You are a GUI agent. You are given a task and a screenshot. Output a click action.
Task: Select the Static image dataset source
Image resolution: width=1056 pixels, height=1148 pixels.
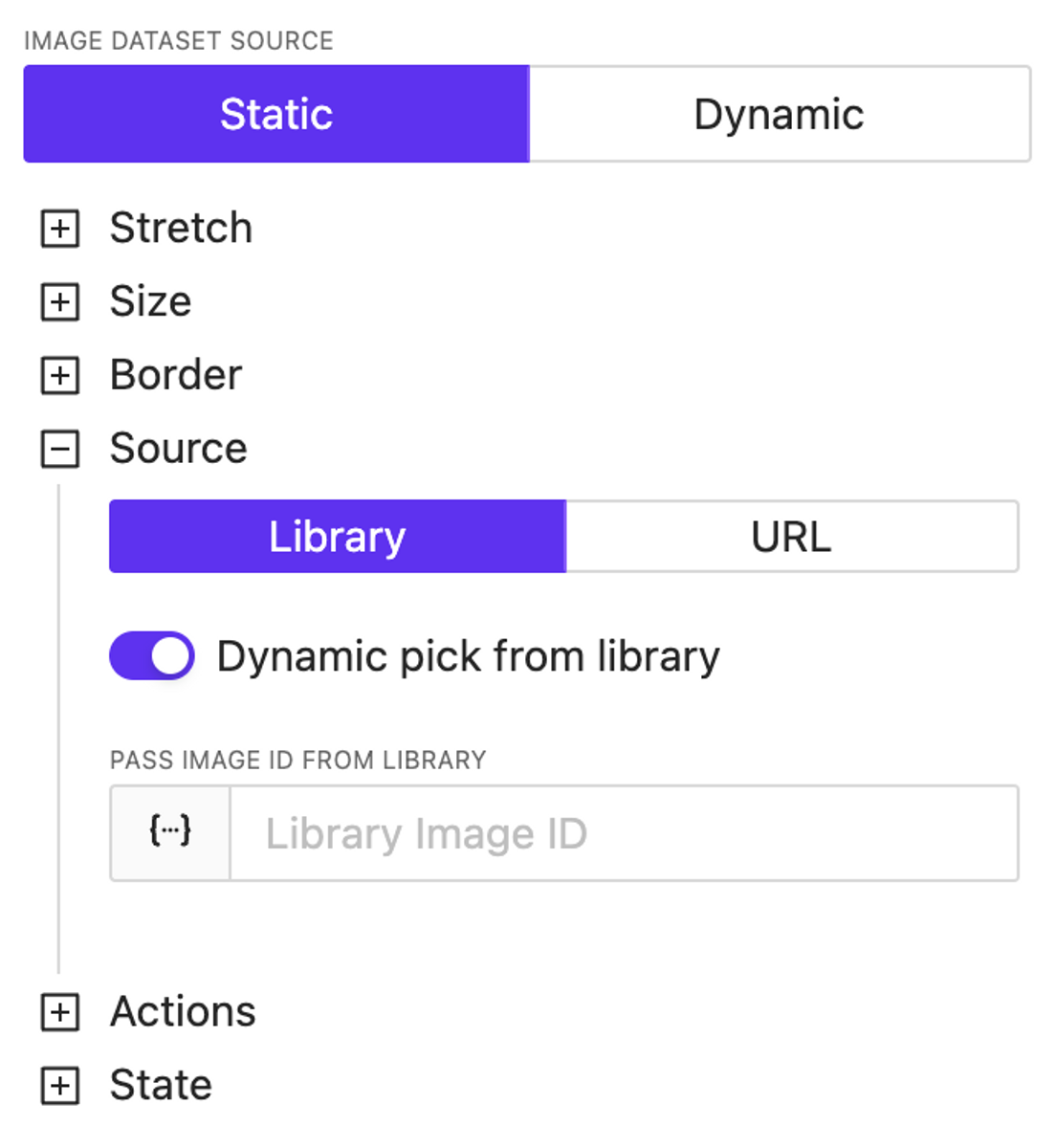[276, 114]
